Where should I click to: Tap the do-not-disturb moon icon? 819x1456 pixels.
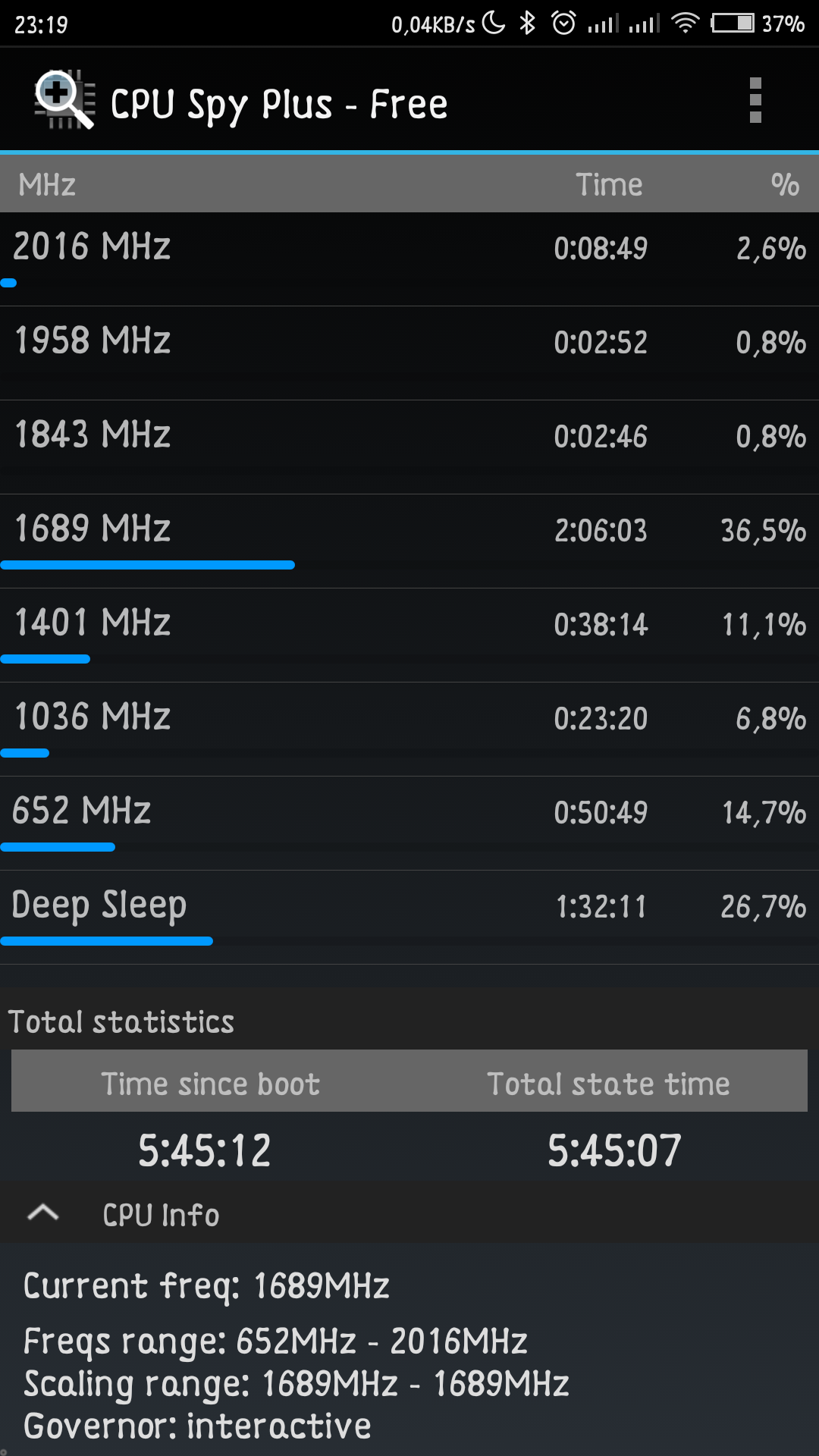pos(494,24)
